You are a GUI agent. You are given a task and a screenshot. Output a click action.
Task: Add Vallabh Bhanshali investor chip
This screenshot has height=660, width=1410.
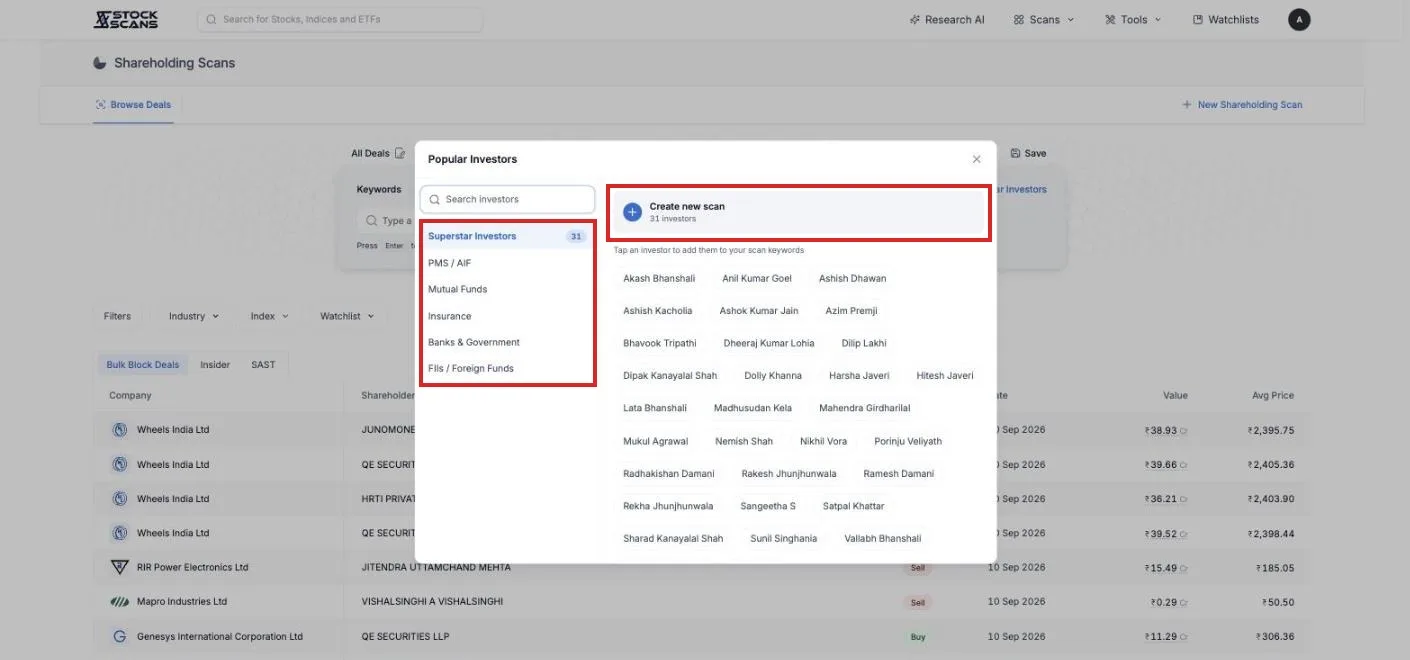click(883, 539)
